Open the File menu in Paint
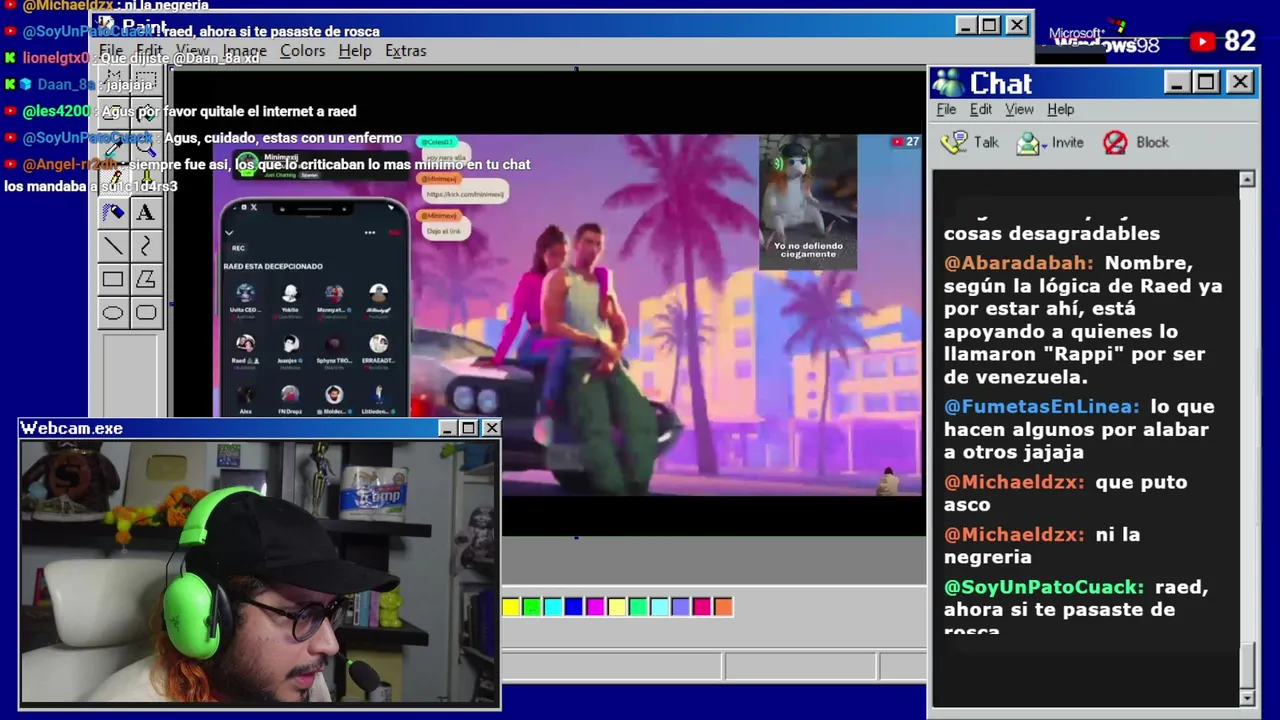The height and width of the screenshot is (720, 1280). (x=111, y=51)
